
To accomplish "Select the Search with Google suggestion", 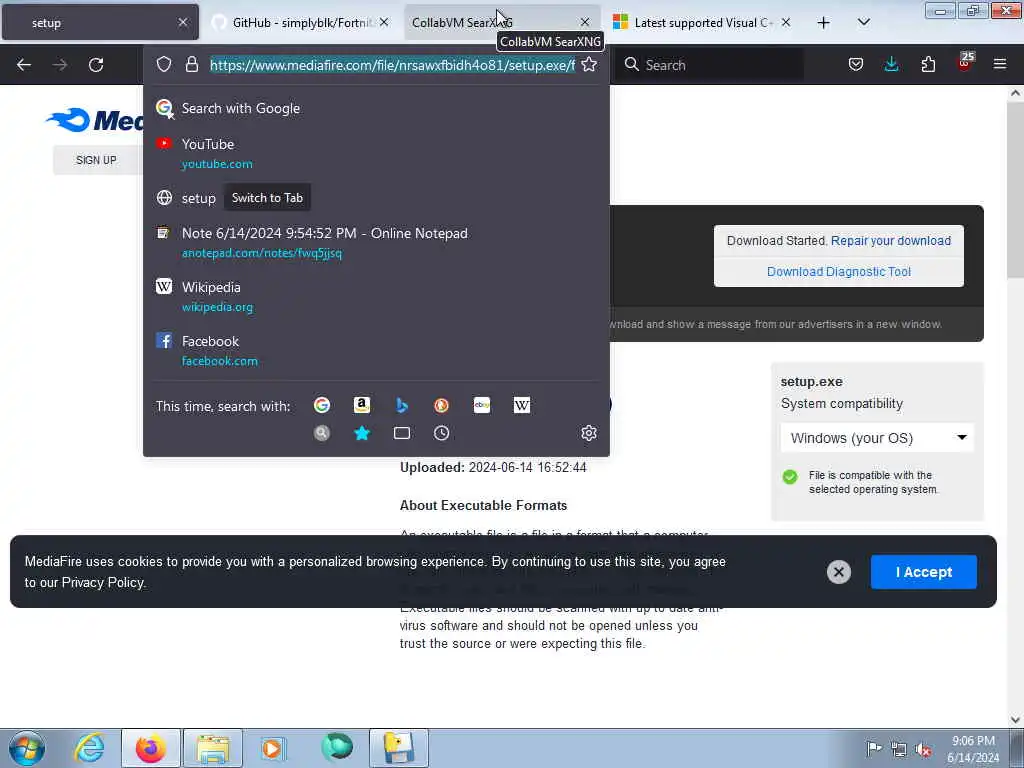I will click(376, 108).
